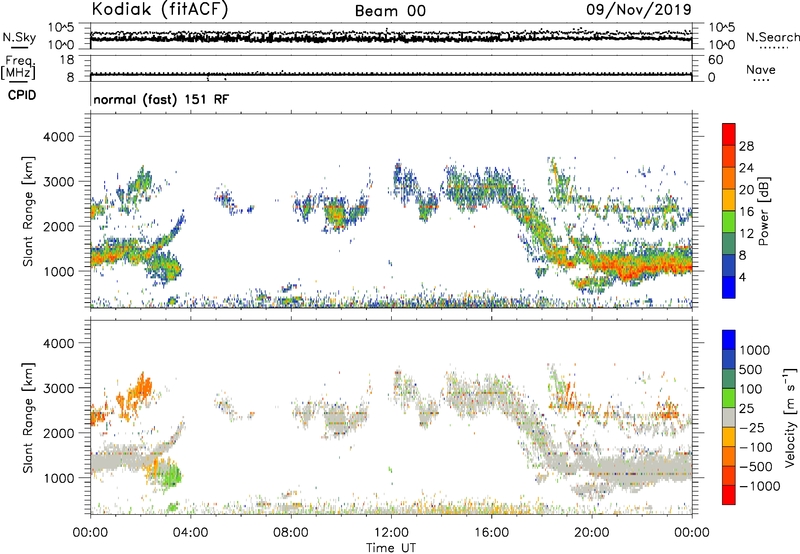Image resolution: width=800 pixels, height=554 pixels.
Task: Click the "16:00" time tick label
Action: 491,533
